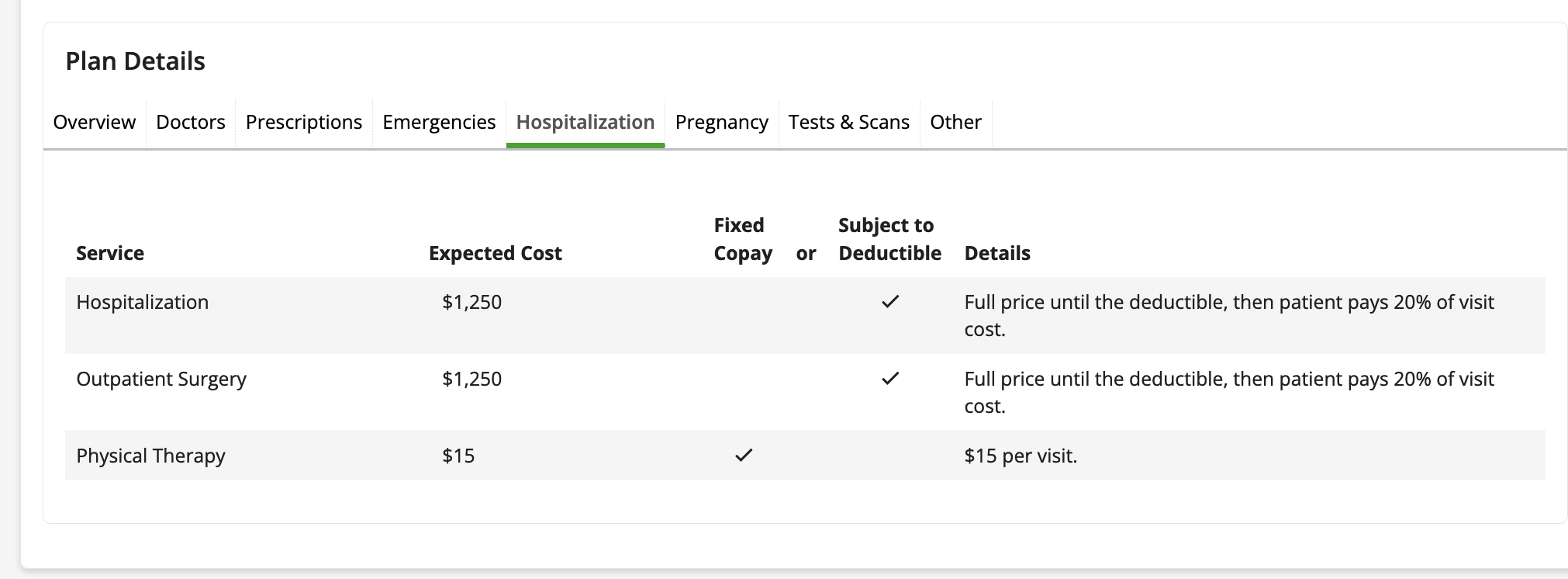Select the Physical Therapy row label
The image size is (1568, 579).
(150, 456)
